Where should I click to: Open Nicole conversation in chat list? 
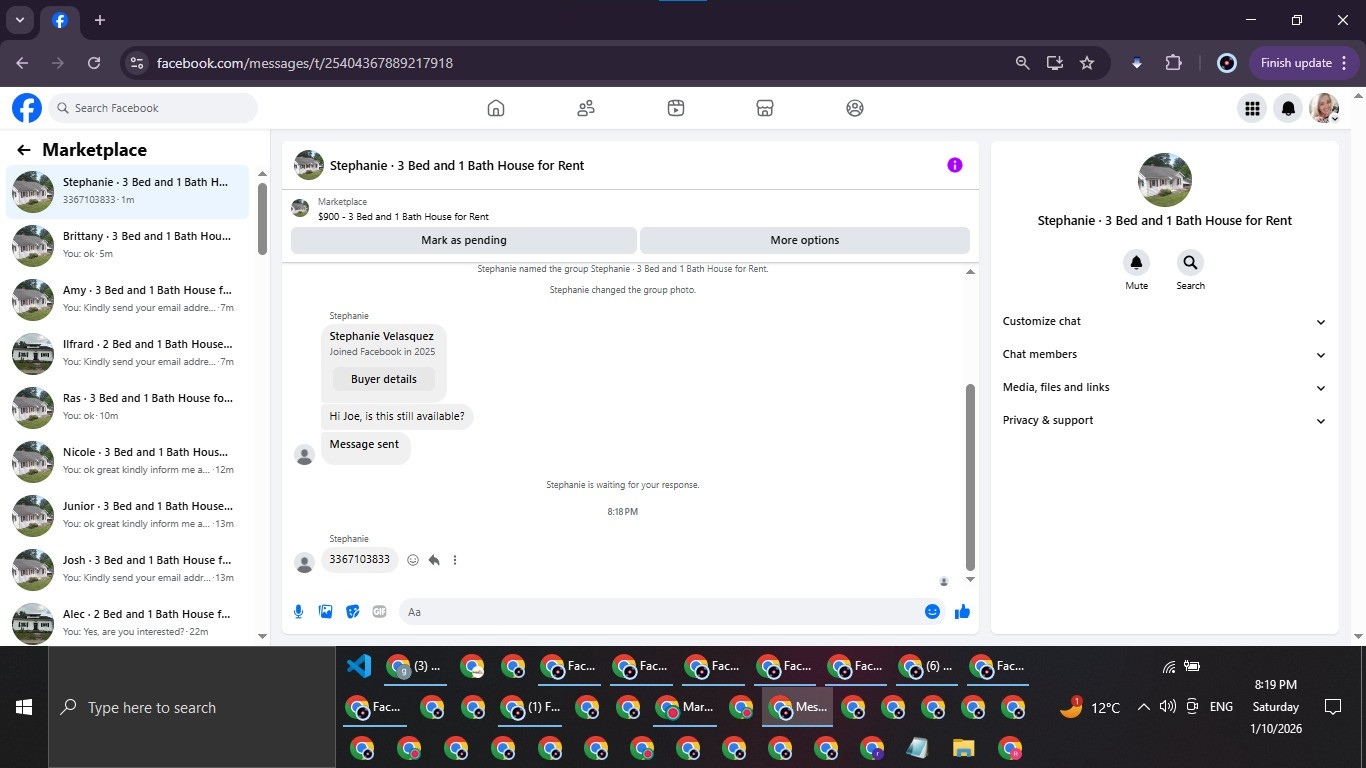[128, 461]
